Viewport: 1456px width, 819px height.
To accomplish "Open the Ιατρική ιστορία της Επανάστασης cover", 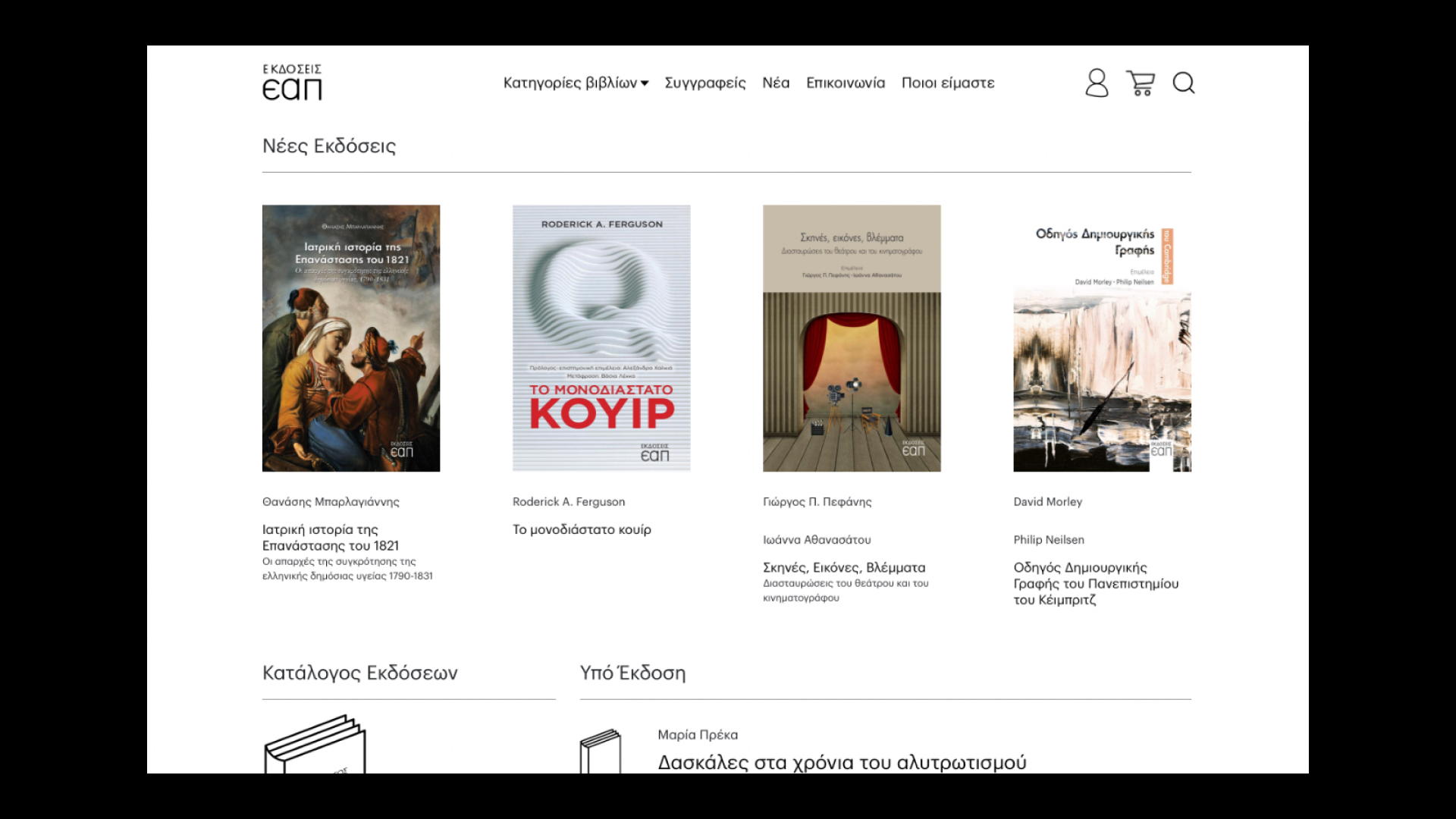I will [x=351, y=338].
